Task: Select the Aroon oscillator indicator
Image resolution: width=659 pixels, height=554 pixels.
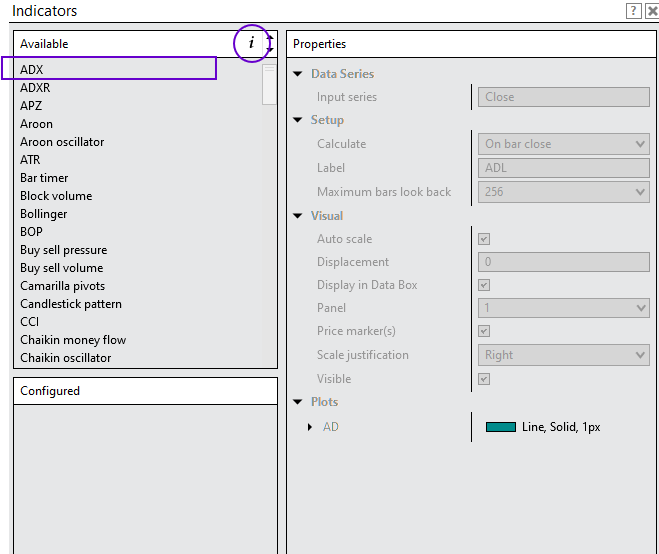Action: [62, 142]
